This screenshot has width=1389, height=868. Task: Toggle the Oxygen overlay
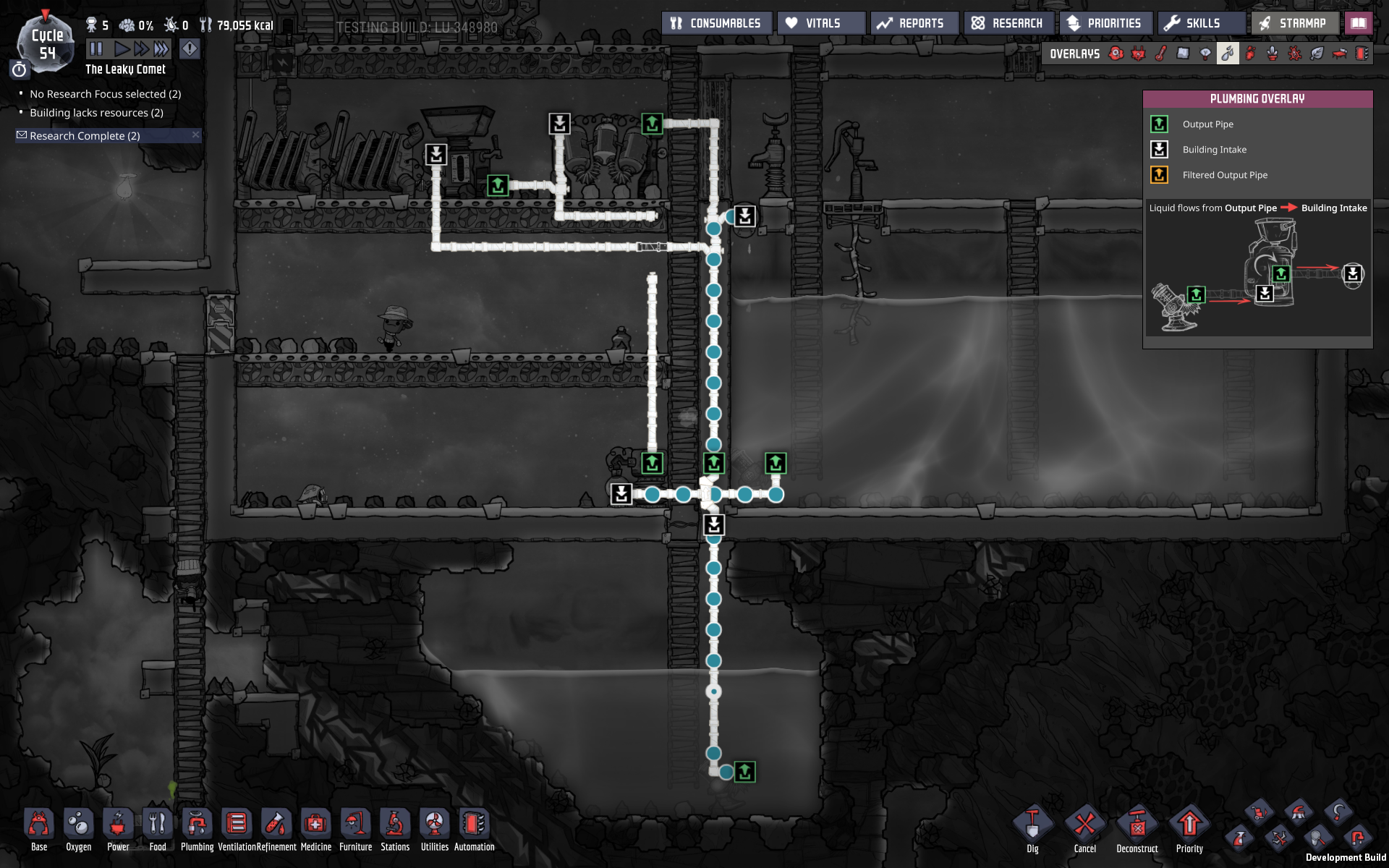pyautogui.click(x=1116, y=54)
